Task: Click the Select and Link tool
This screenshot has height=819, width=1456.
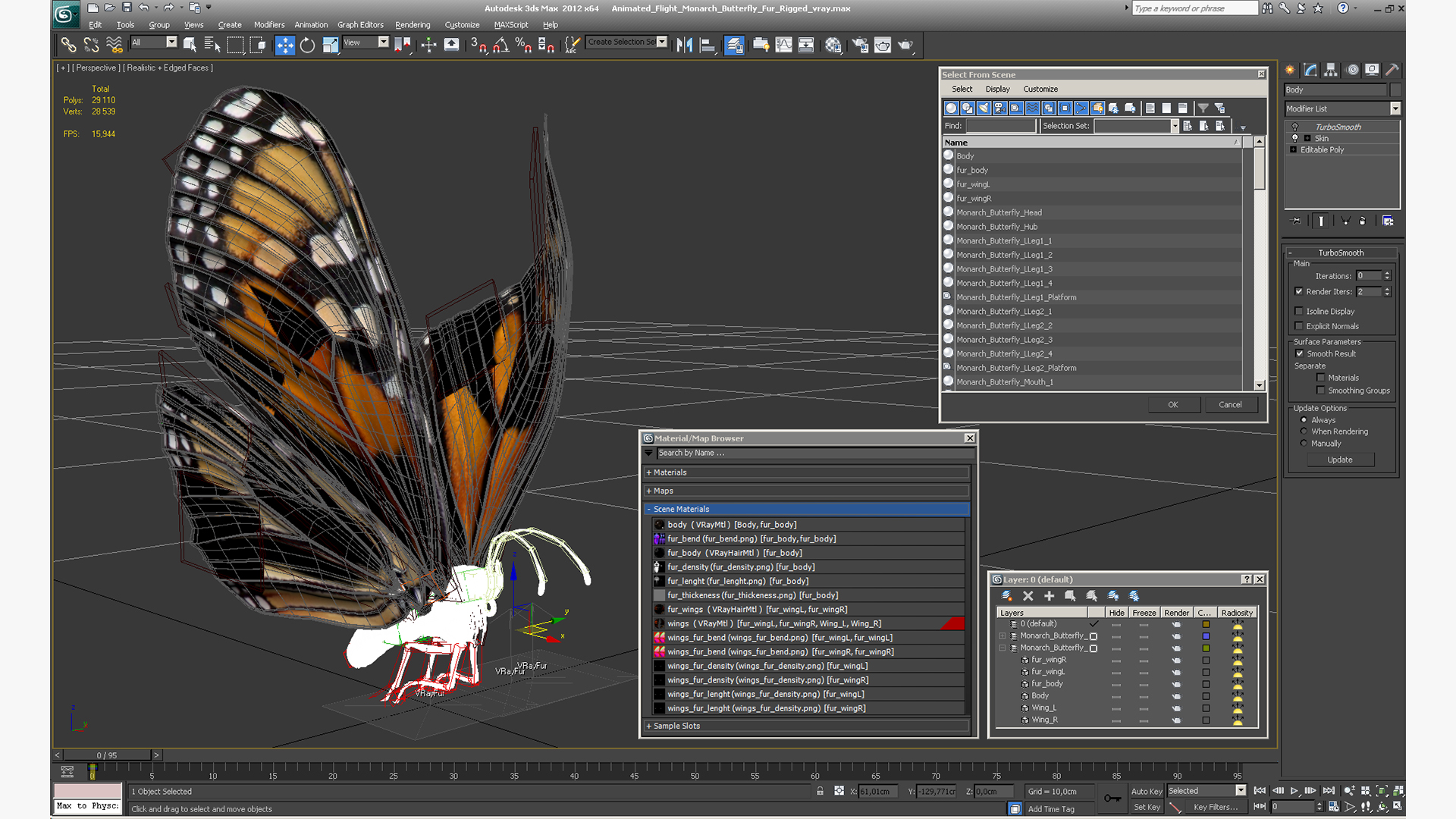Action: point(68,45)
